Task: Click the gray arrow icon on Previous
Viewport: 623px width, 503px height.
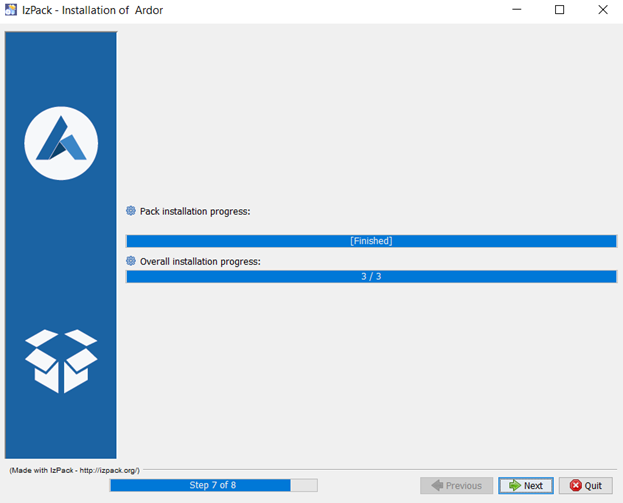Action: point(435,486)
